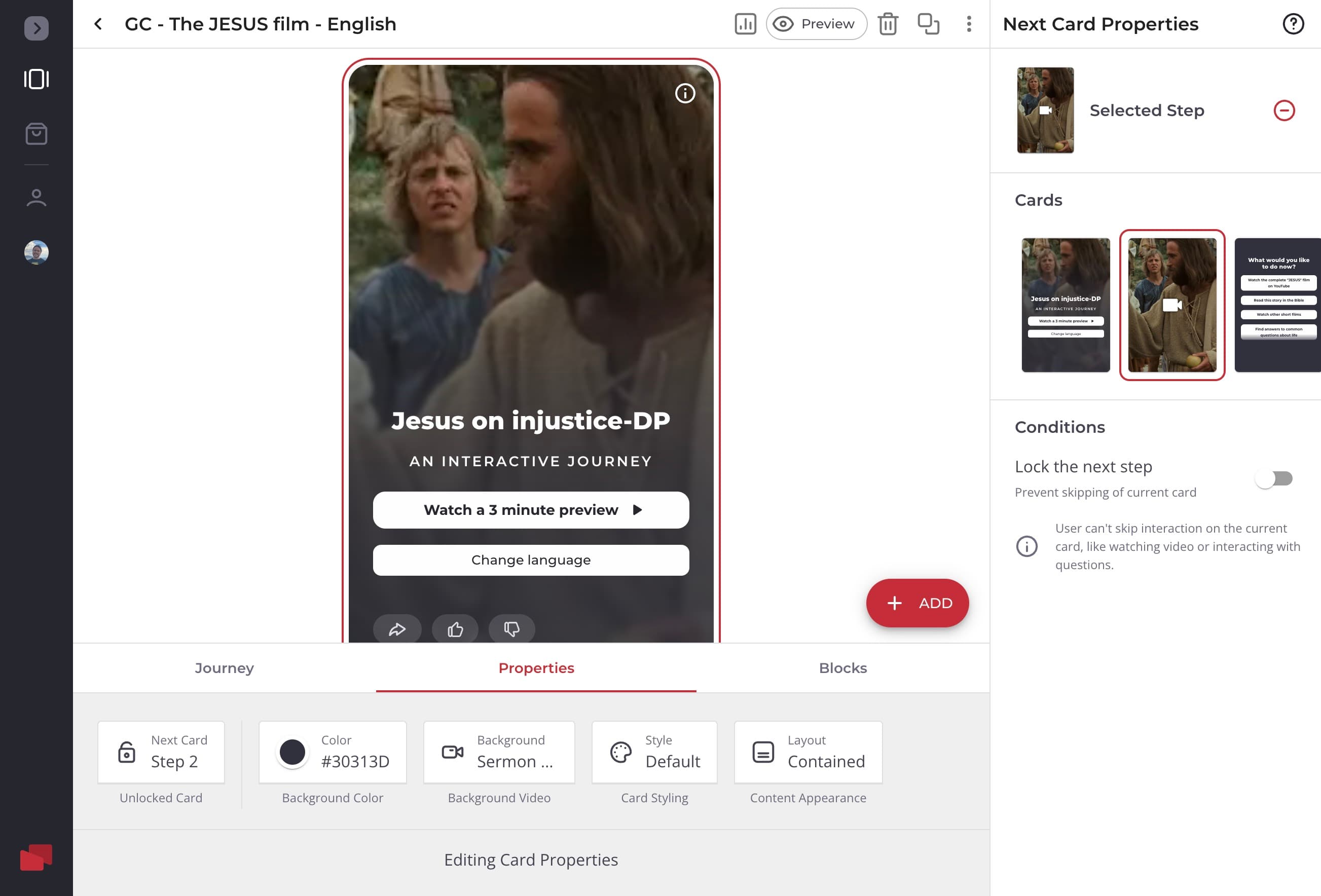The height and width of the screenshot is (896, 1321).
Task: Click the red logo at sidebar bottom
Action: point(36,857)
